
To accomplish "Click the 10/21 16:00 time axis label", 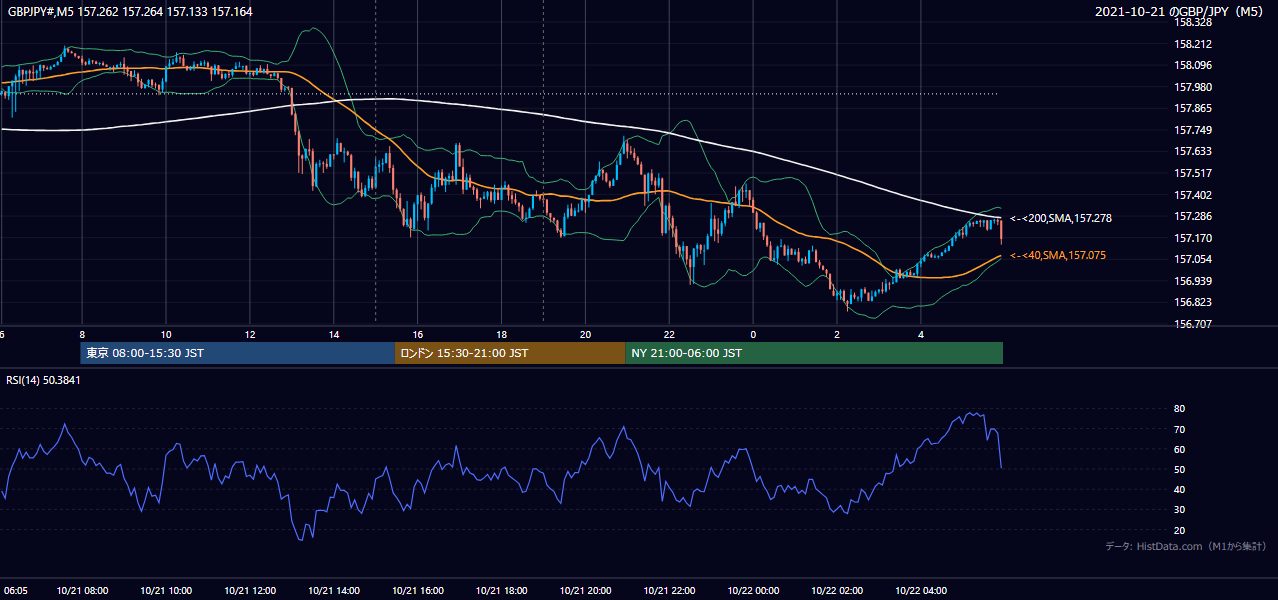I will [418, 591].
